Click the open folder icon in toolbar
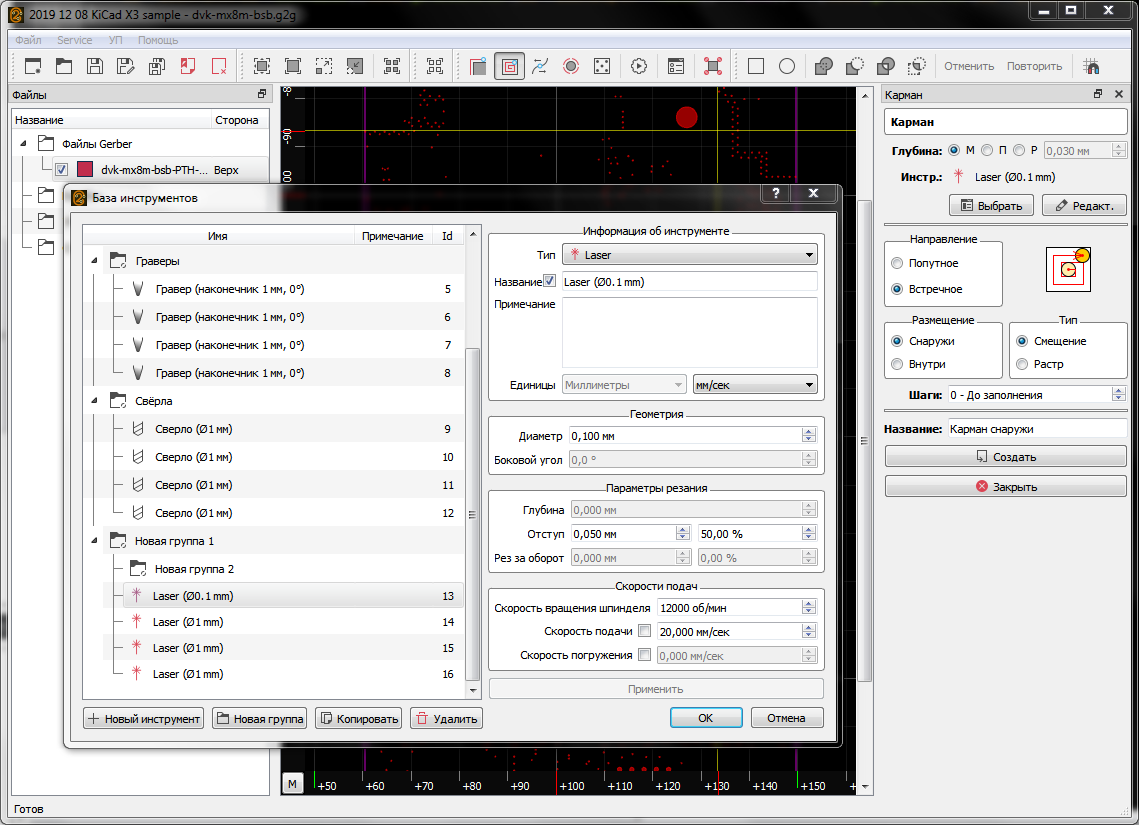This screenshot has height=825, width=1139. click(63, 66)
